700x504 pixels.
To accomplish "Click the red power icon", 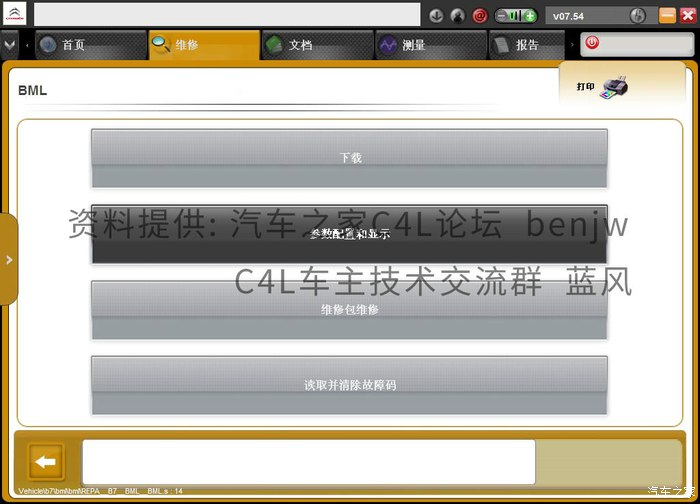I will point(592,43).
